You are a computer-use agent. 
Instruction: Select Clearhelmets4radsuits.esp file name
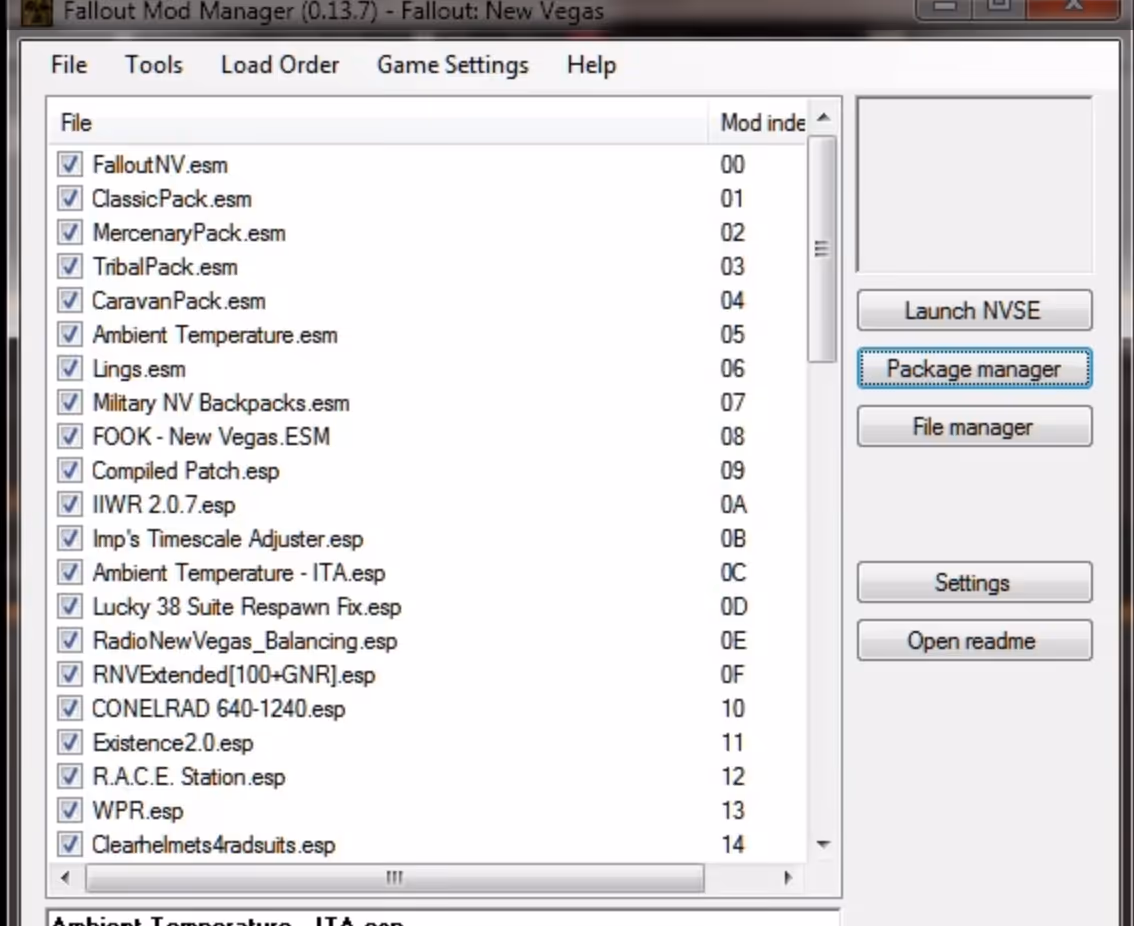click(x=213, y=845)
